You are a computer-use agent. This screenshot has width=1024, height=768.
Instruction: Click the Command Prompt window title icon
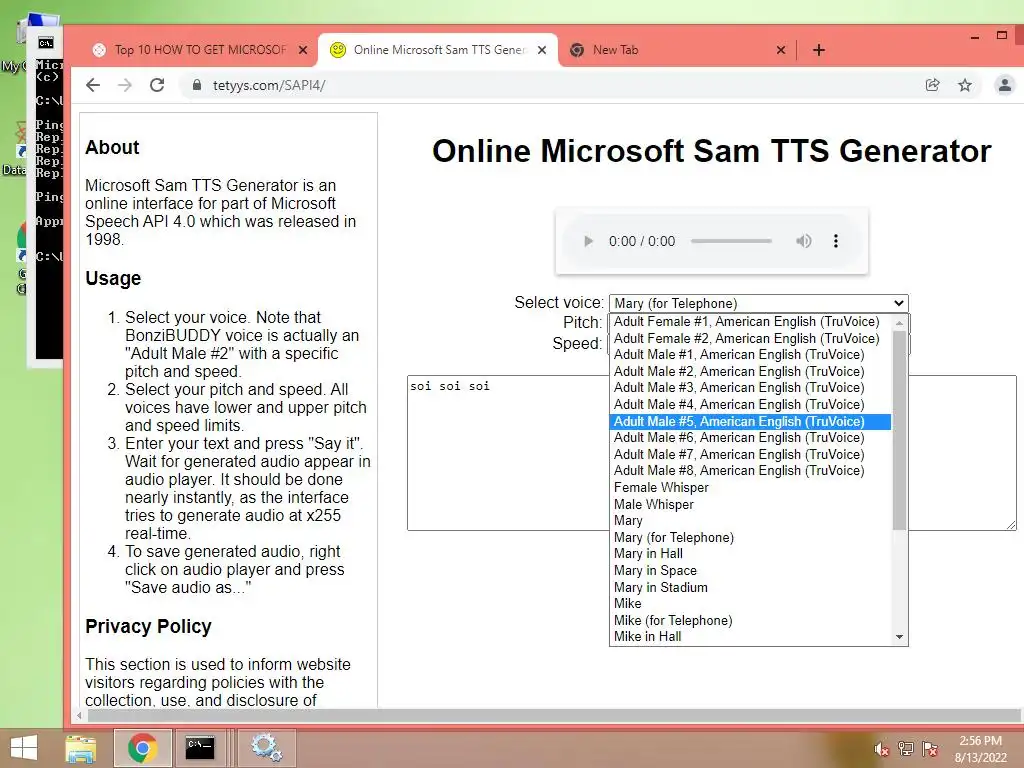click(x=46, y=43)
